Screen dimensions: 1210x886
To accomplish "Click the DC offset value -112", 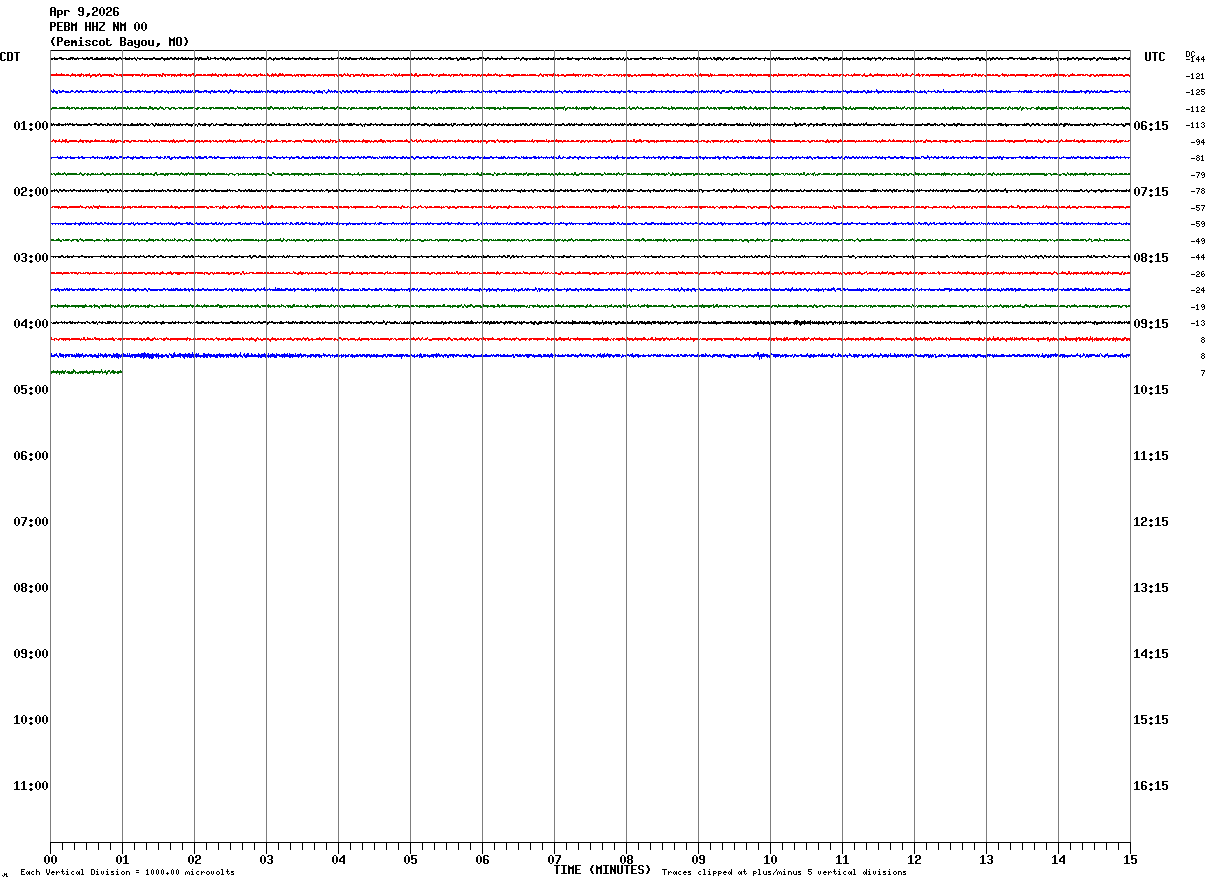I will [1195, 109].
